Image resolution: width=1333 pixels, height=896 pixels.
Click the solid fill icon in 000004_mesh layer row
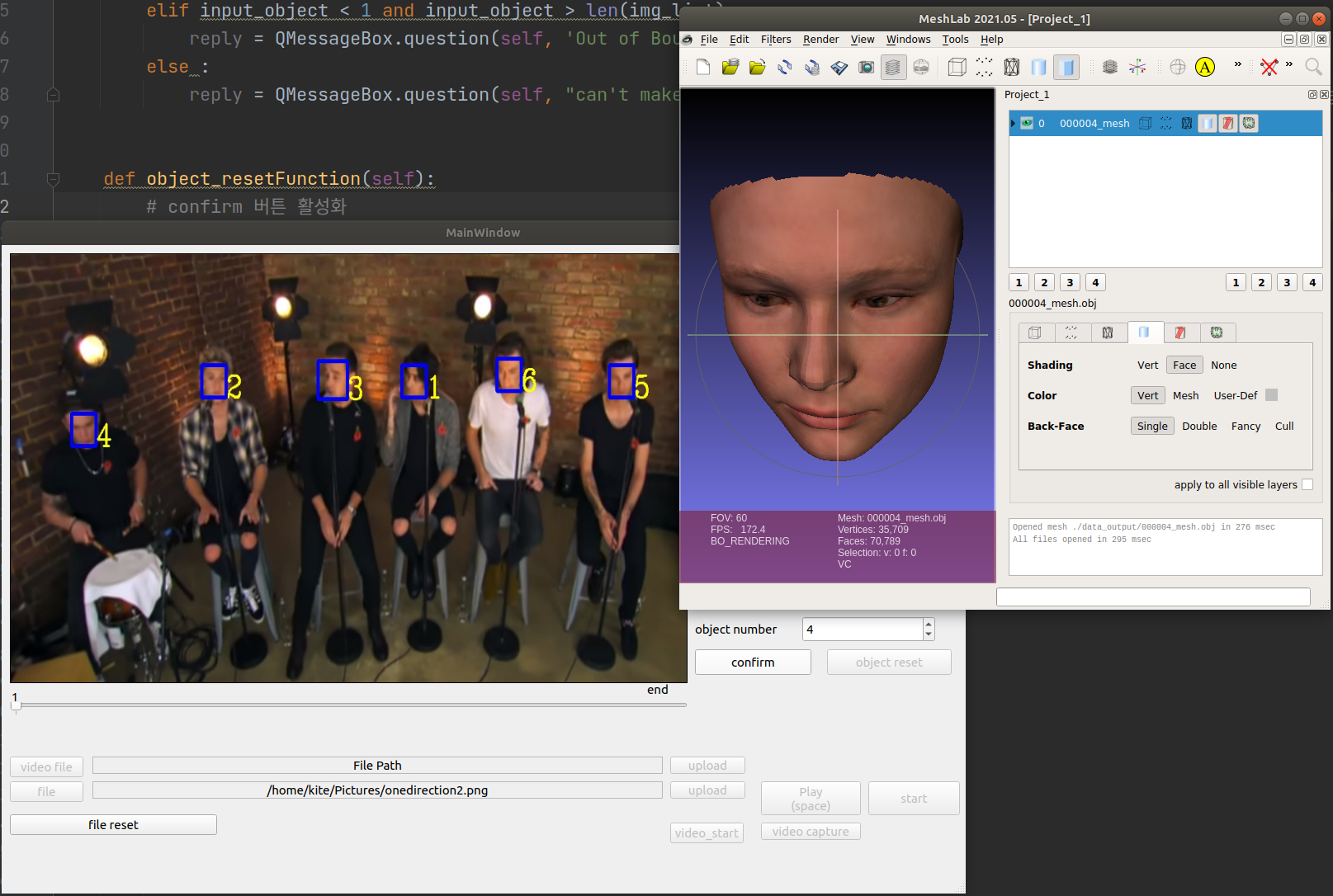click(x=1208, y=123)
